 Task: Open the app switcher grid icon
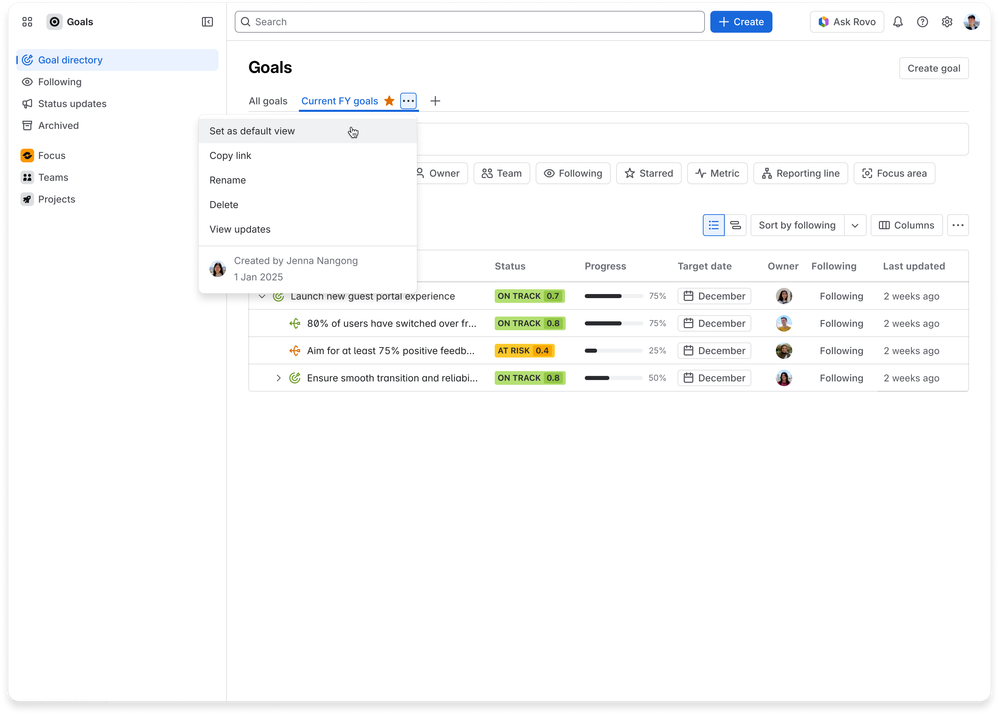27,22
